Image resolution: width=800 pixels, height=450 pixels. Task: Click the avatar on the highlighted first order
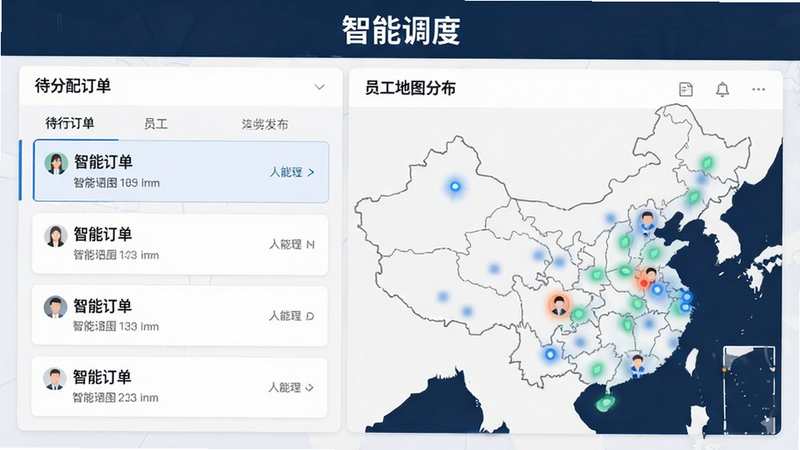56,164
